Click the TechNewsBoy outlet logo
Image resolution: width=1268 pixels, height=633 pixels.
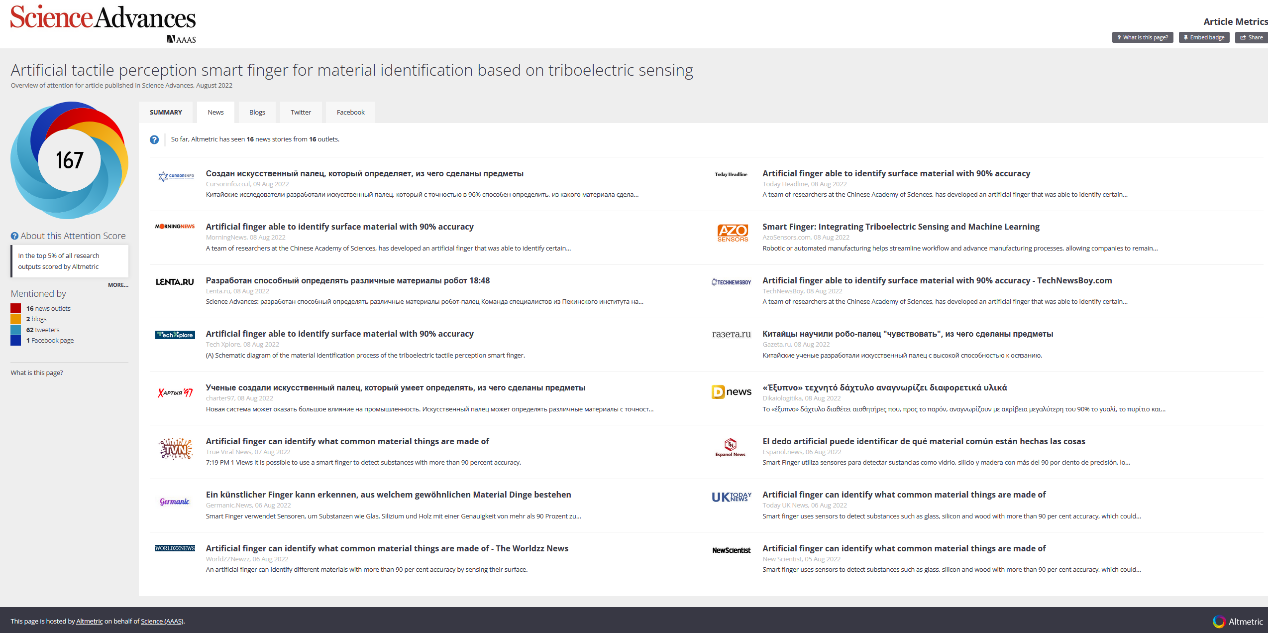tap(731, 282)
